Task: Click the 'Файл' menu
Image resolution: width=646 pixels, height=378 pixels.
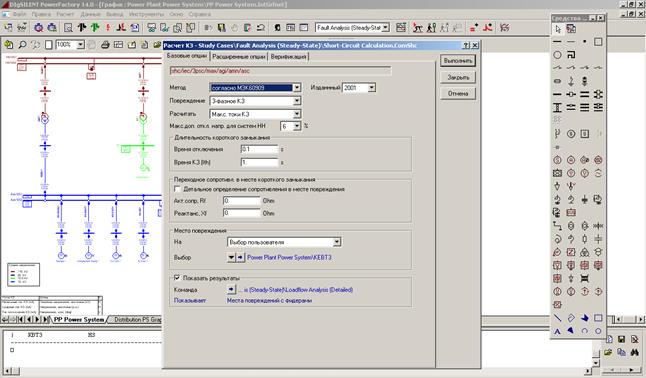Action: click(19, 14)
